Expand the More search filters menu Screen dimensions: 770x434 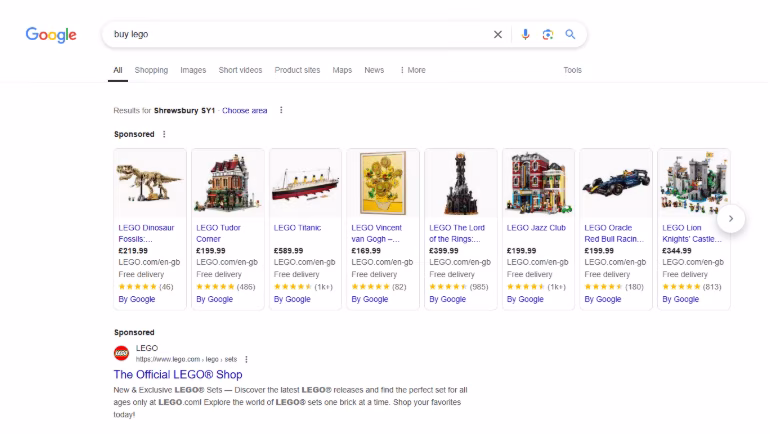coord(412,70)
